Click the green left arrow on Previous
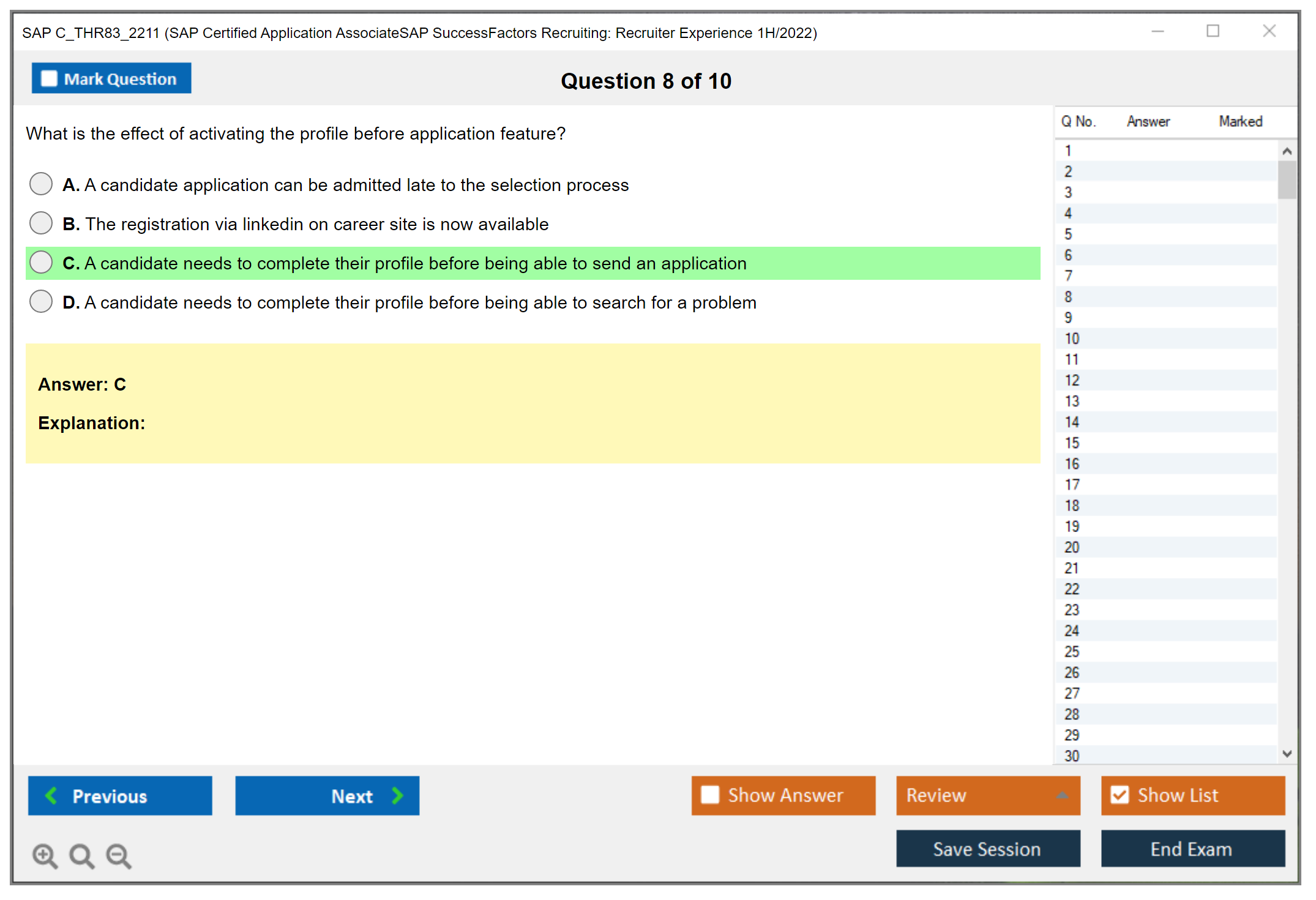Viewport: 1316px width, 900px height. 51,796
